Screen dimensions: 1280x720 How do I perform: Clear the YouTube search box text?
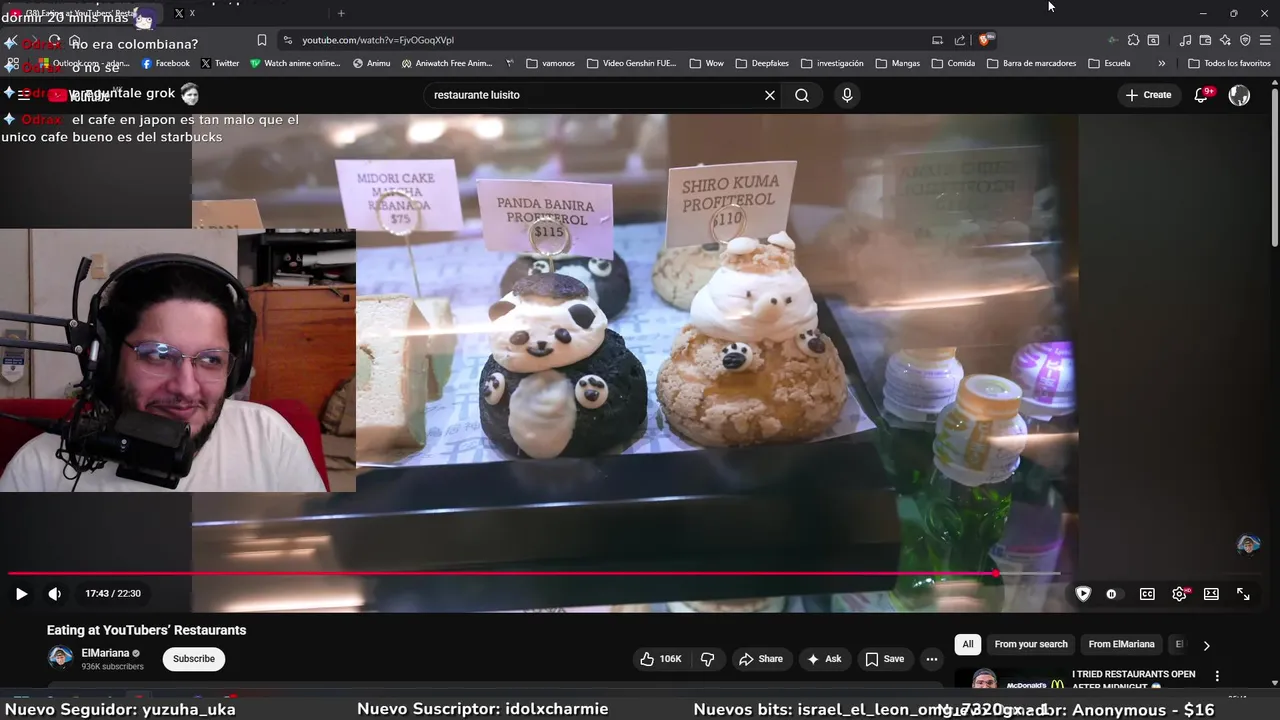(770, 95)
